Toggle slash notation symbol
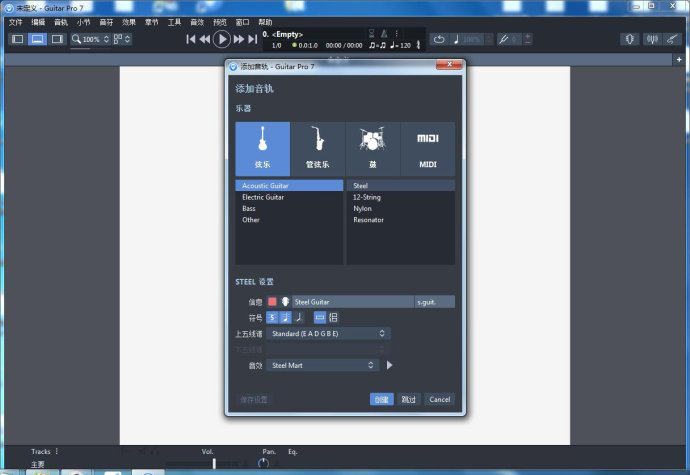 [299, 317]
